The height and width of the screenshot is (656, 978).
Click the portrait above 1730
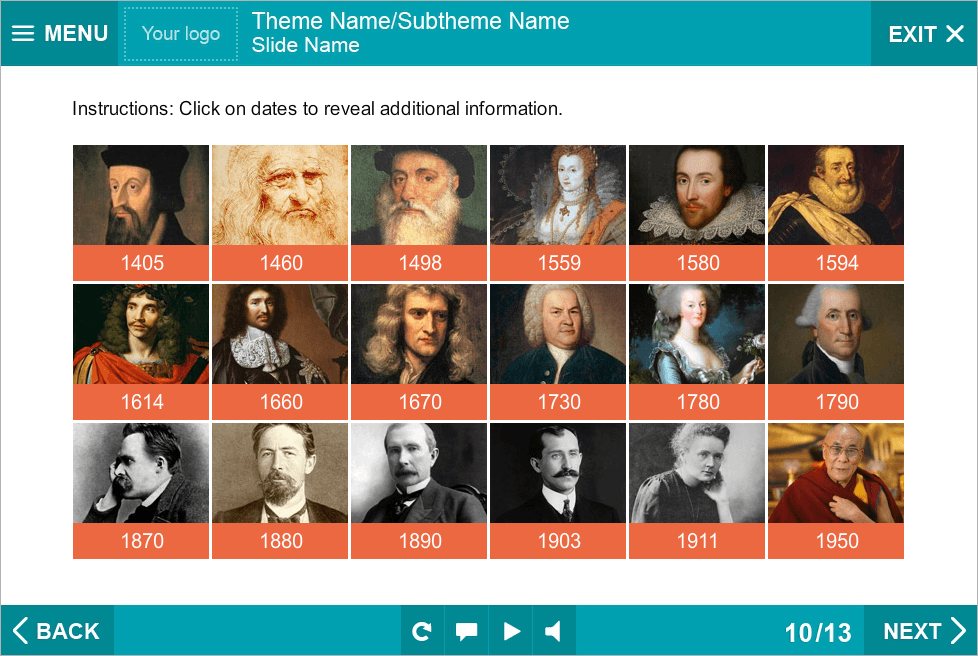558,334
